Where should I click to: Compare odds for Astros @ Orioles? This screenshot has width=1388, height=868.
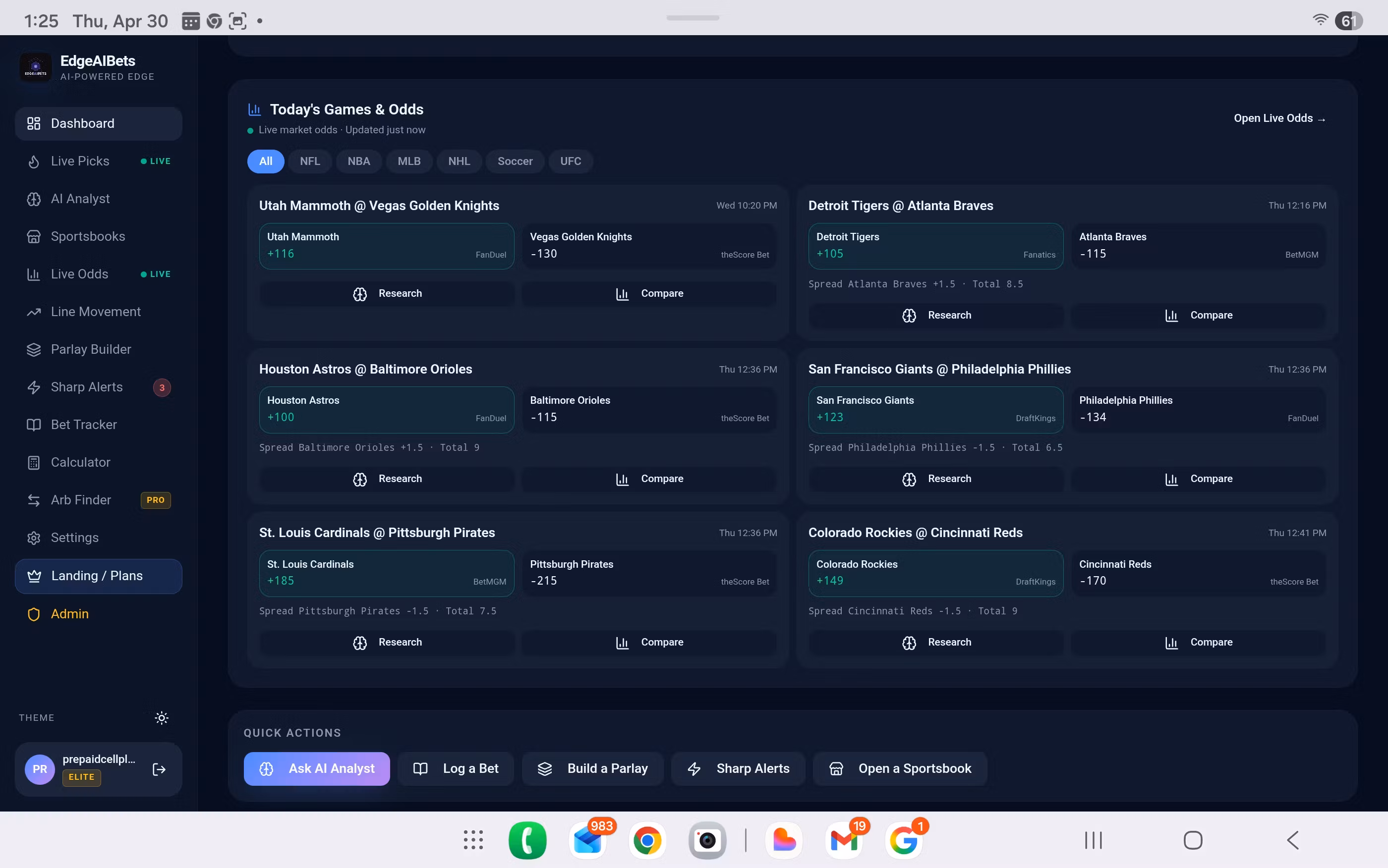tap(649, 480)
